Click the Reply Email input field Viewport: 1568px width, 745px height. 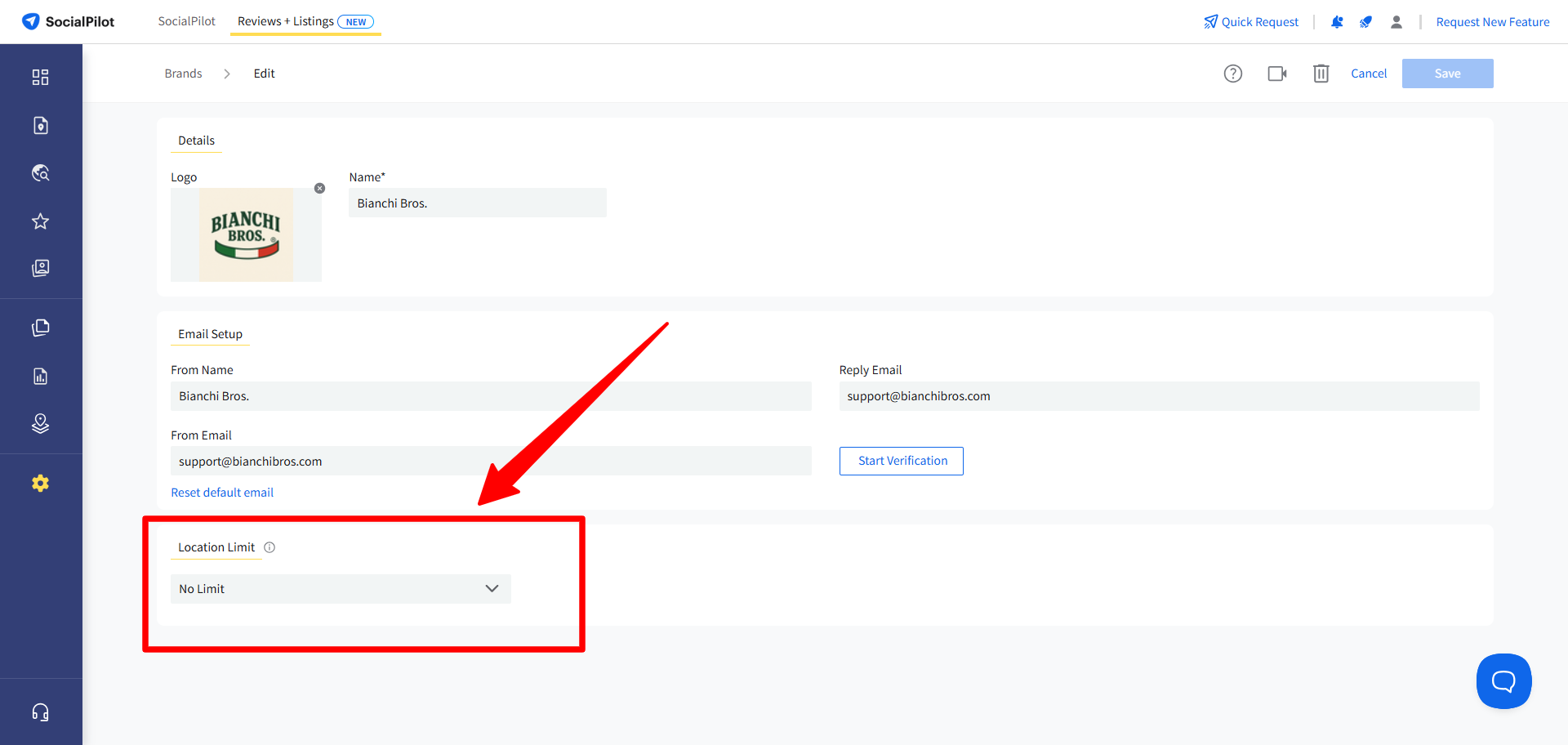(1160, 396)
